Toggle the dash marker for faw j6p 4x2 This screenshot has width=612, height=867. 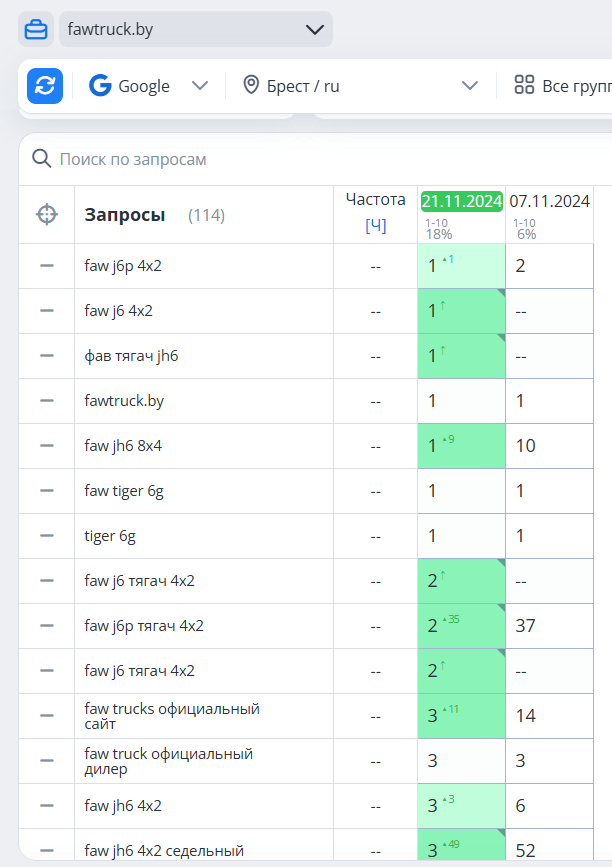(47, 266)
